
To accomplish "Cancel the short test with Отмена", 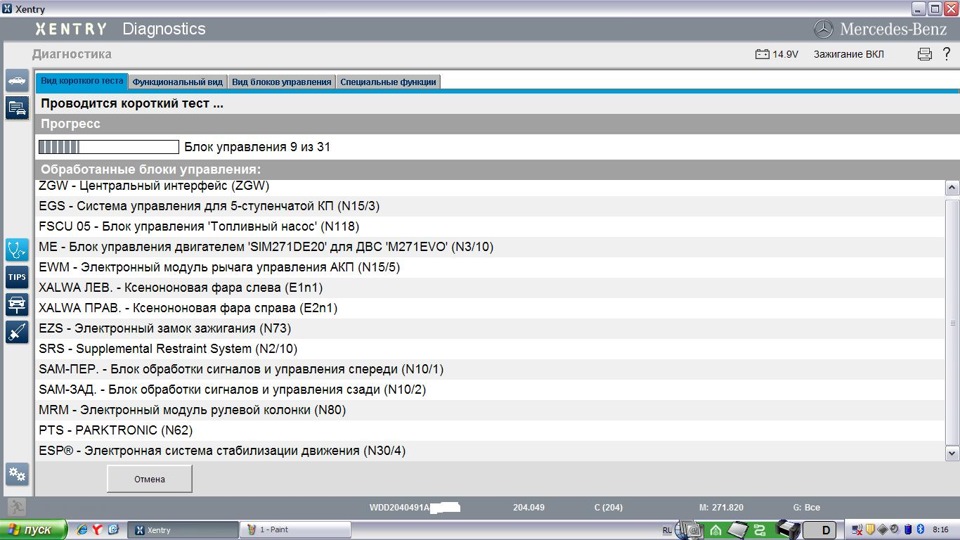I will tap(149, 479).
